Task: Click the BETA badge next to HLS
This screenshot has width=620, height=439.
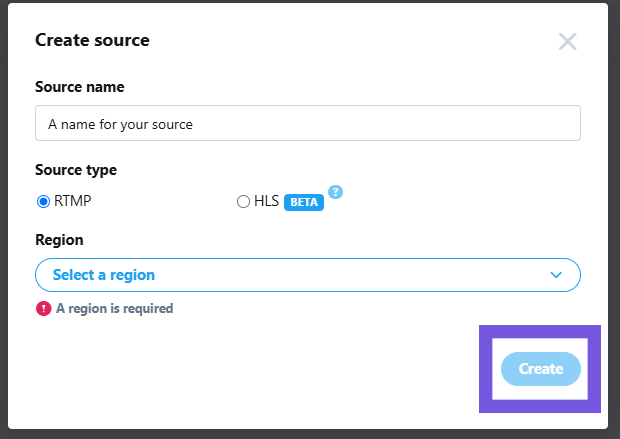Action: pos(304,202)
